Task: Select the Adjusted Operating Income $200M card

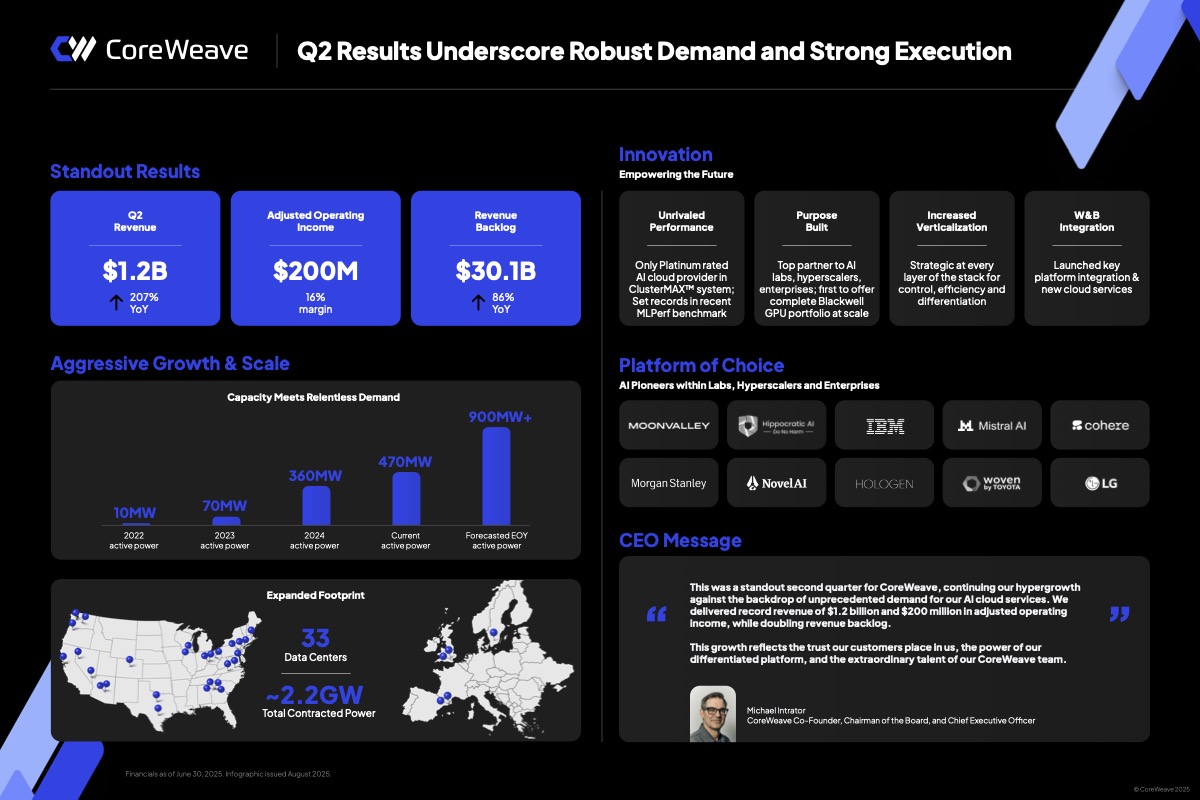Action: [x=316, y=258]
